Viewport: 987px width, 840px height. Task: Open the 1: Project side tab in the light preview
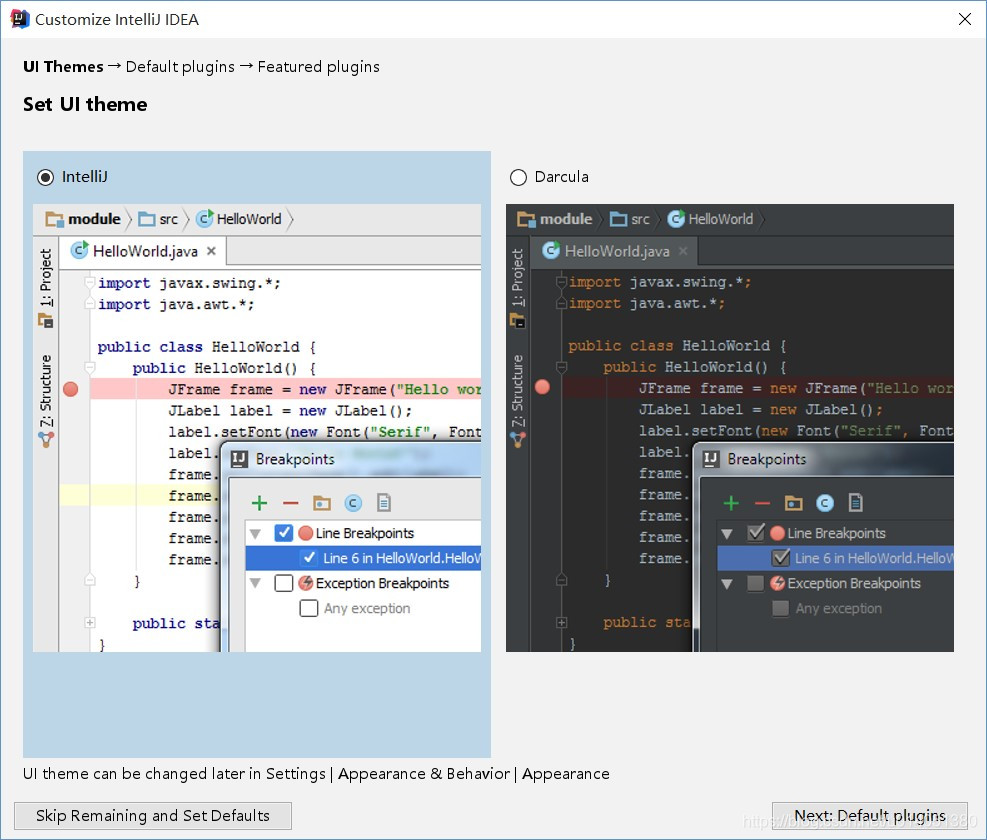46,288
